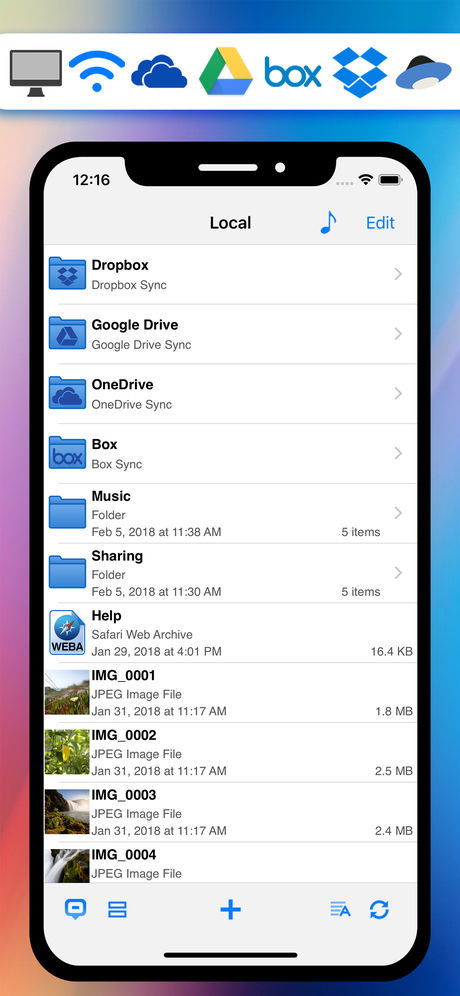460x996 pixels.
Task: Click Feb 5, 2018 at 11:30 AM date
Action: (x=156, y=591)
